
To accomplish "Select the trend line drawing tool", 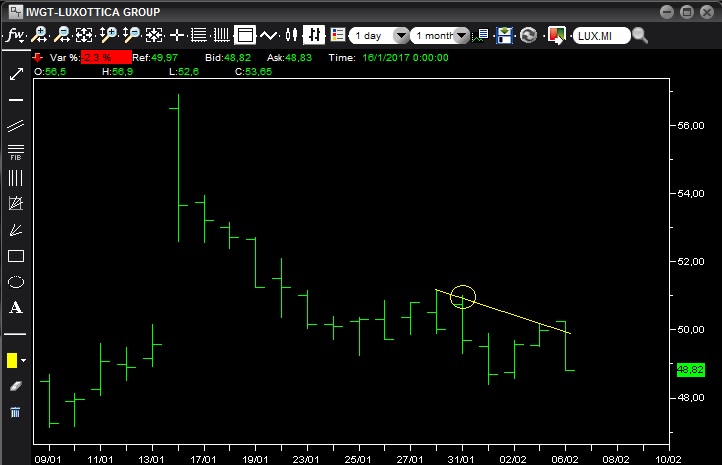I will pos(15,75).
